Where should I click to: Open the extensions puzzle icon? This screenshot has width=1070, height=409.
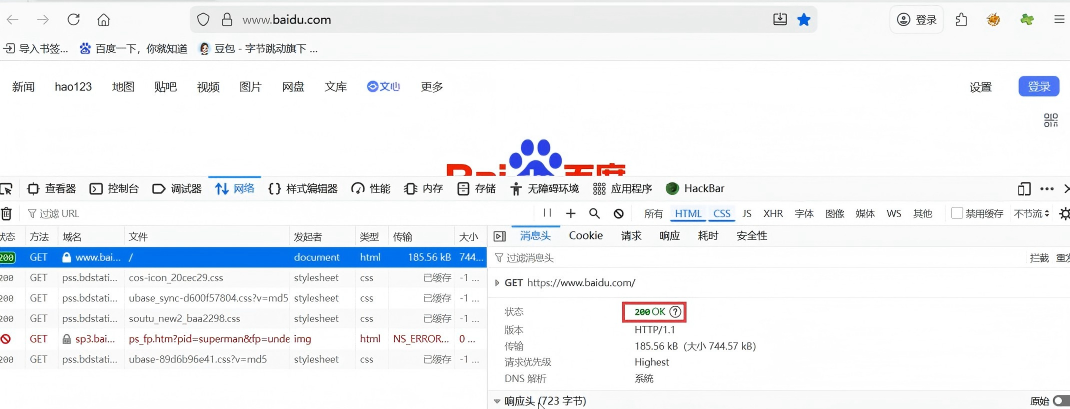(x=961, y=20)
